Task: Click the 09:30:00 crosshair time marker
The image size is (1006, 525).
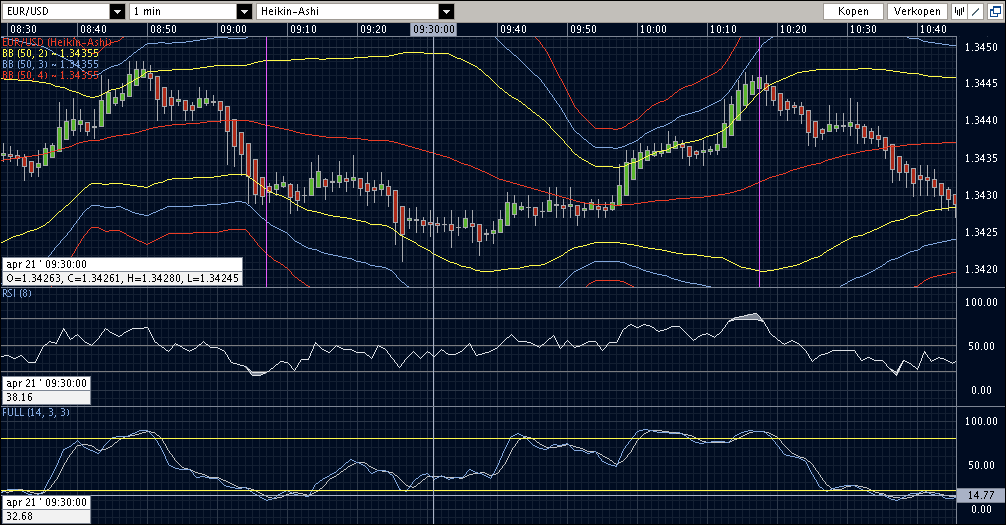Action: click(434, 30)
